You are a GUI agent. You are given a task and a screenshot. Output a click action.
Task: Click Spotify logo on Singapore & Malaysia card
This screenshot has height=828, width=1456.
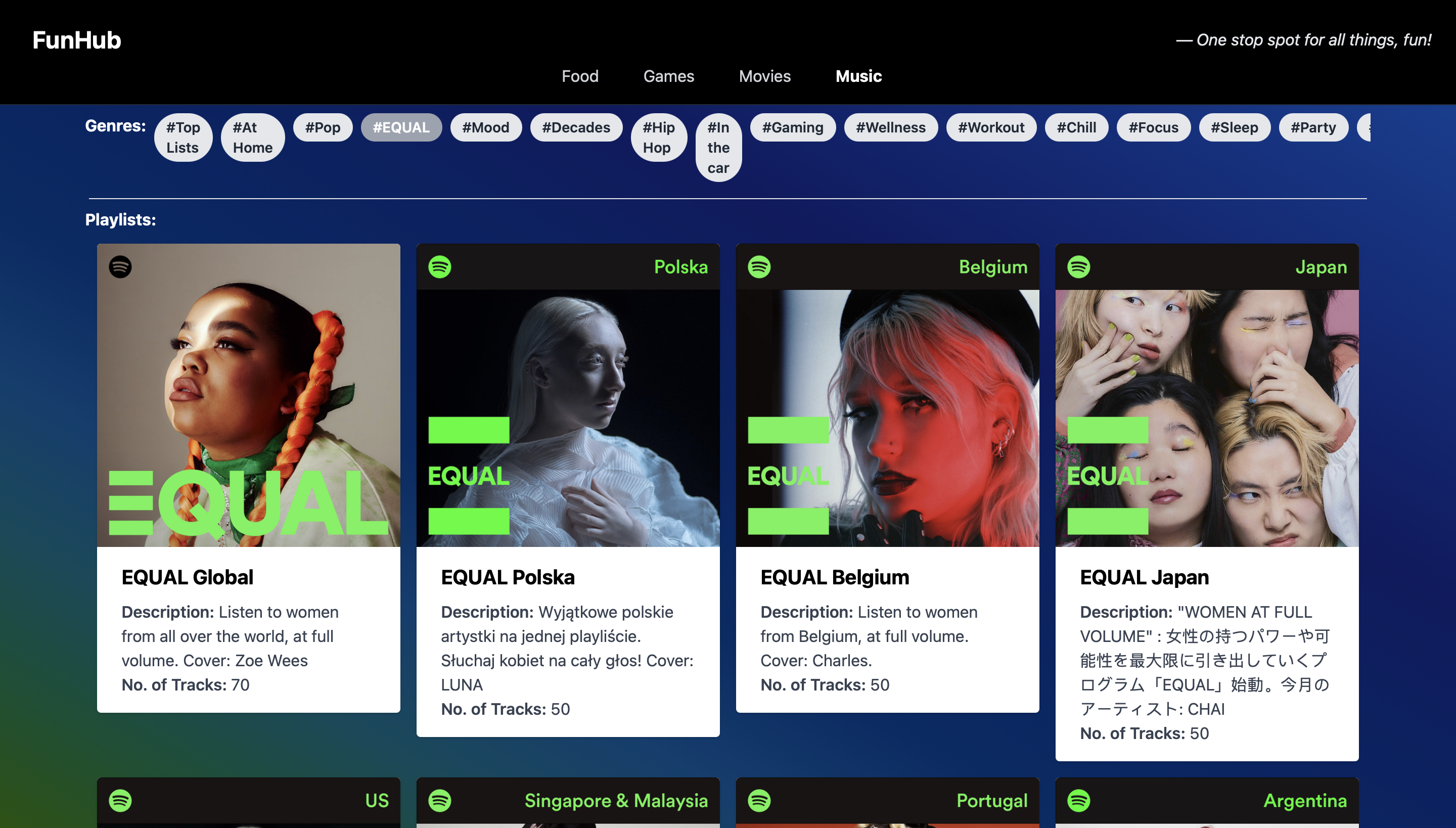(x=440, y=800)
